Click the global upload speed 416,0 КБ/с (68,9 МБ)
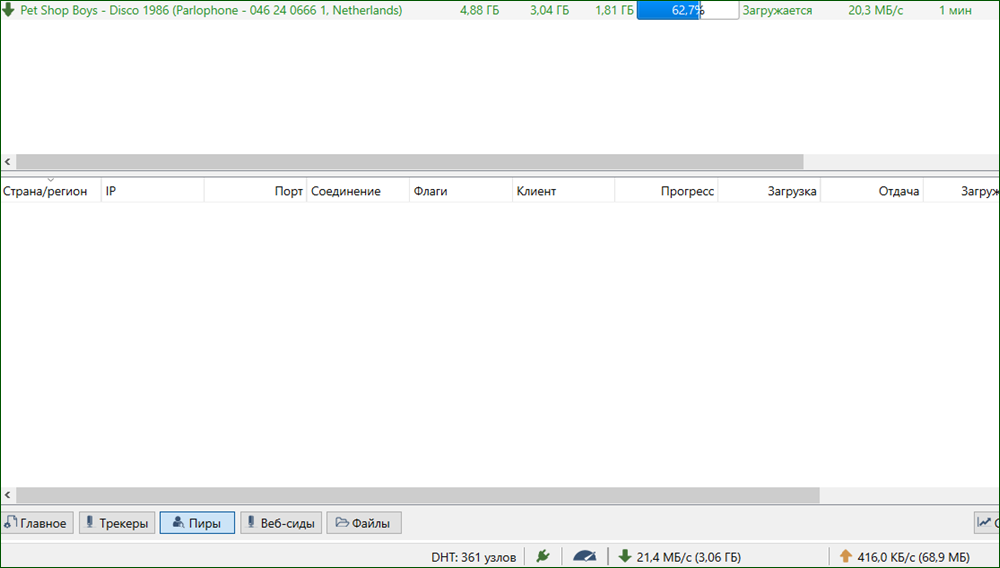 tap(904, 557)
